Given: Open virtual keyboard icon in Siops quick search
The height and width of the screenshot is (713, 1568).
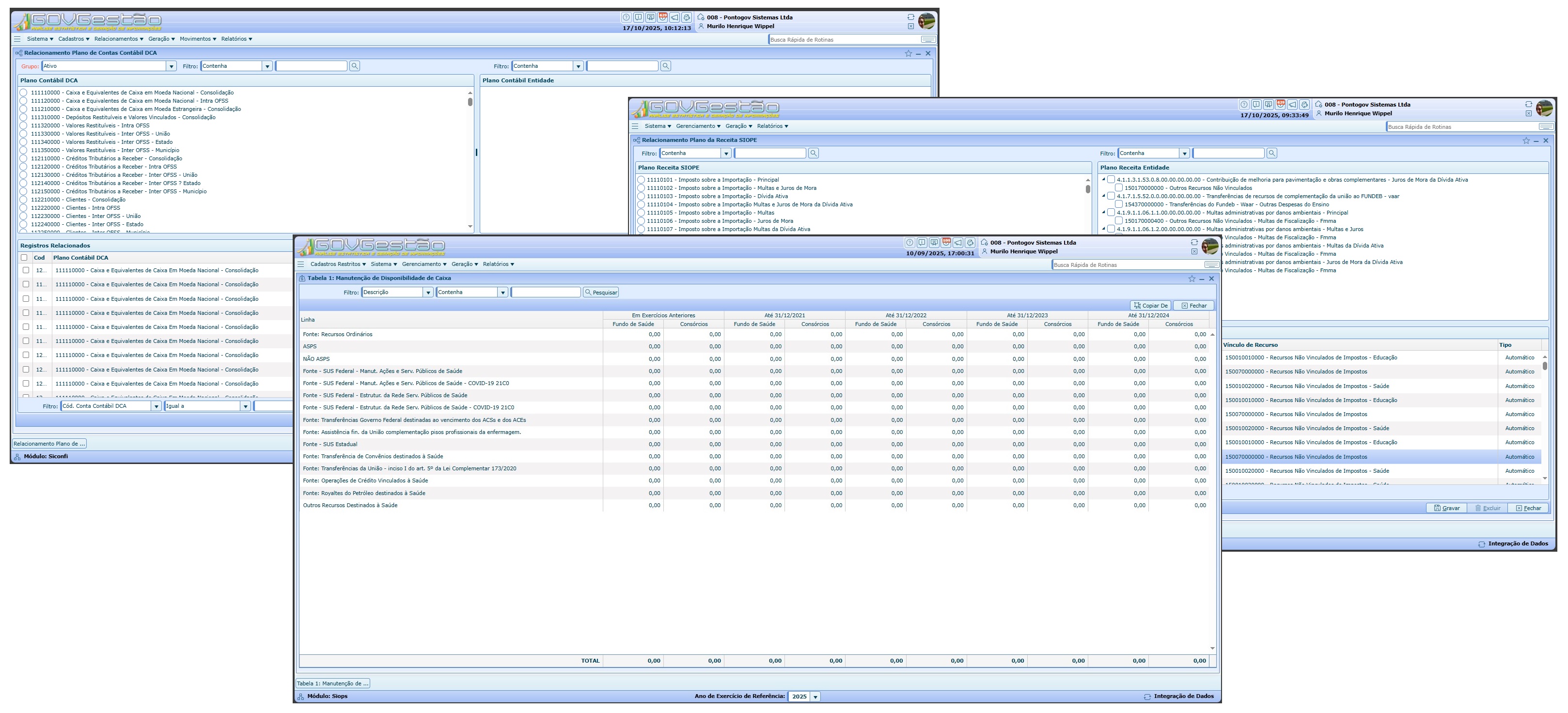Looking at the screenshot, I should (x=1211, y=264).
